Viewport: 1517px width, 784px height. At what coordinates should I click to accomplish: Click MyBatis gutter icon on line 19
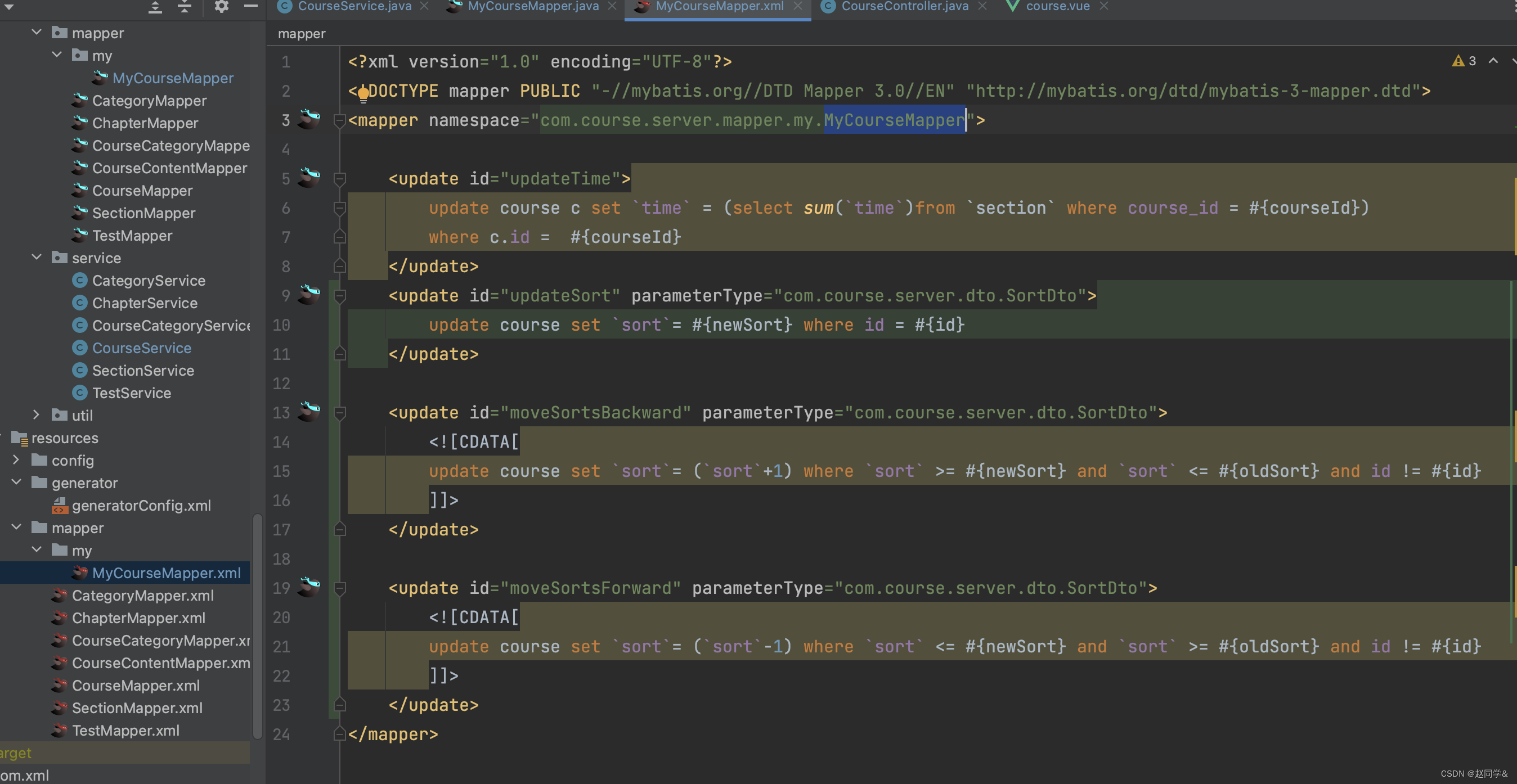point(308,585)
